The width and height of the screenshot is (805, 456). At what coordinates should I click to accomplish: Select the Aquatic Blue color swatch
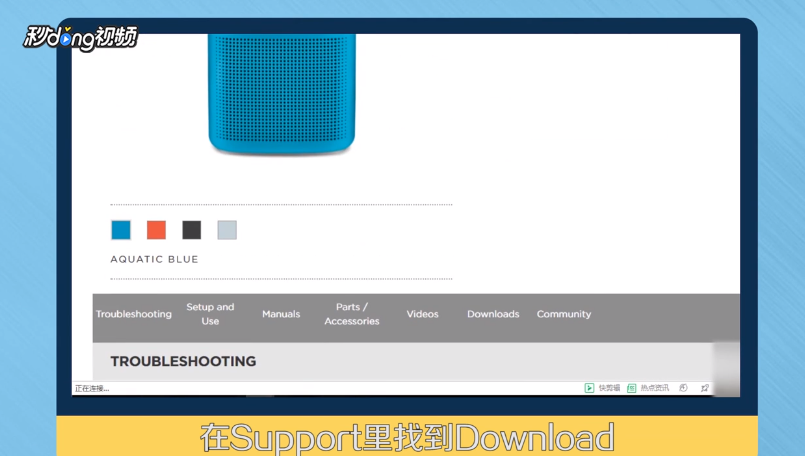[121, 230]
